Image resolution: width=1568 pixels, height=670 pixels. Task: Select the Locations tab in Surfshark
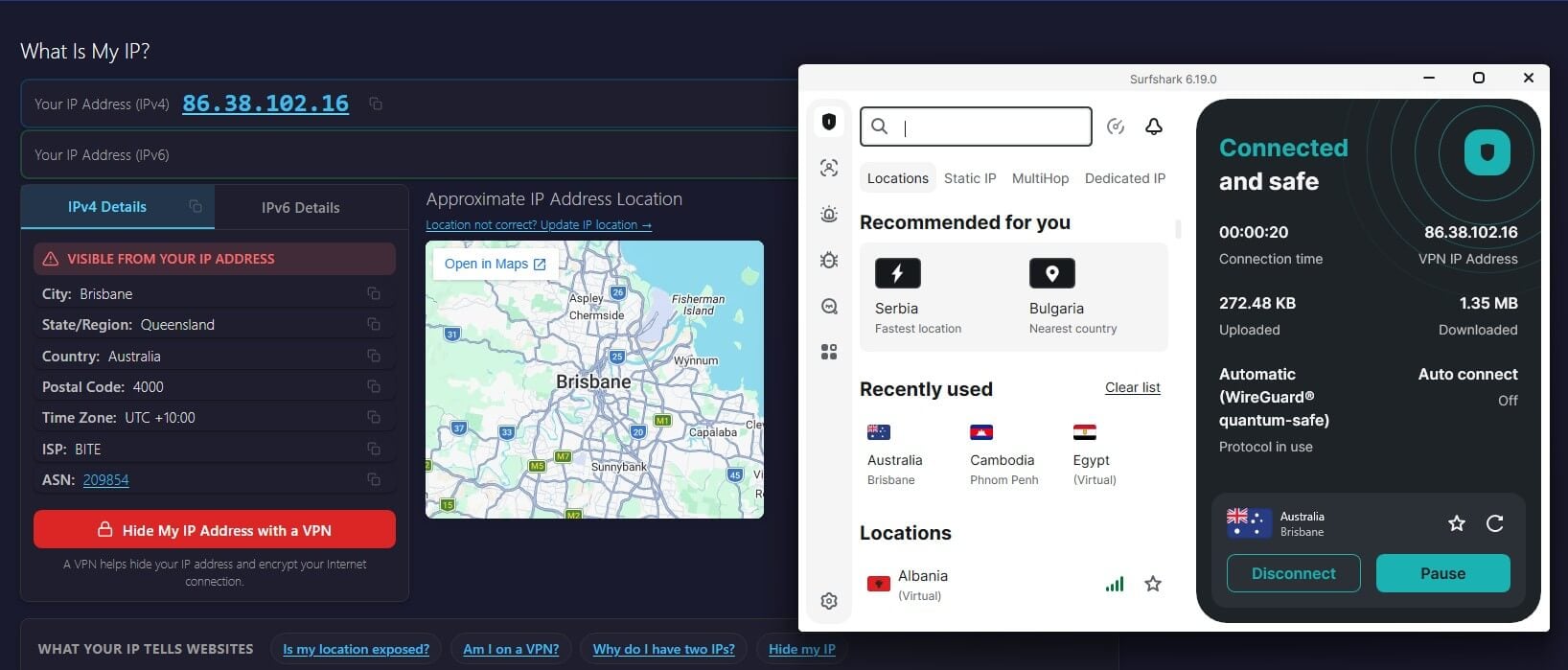tap(898, 178)
